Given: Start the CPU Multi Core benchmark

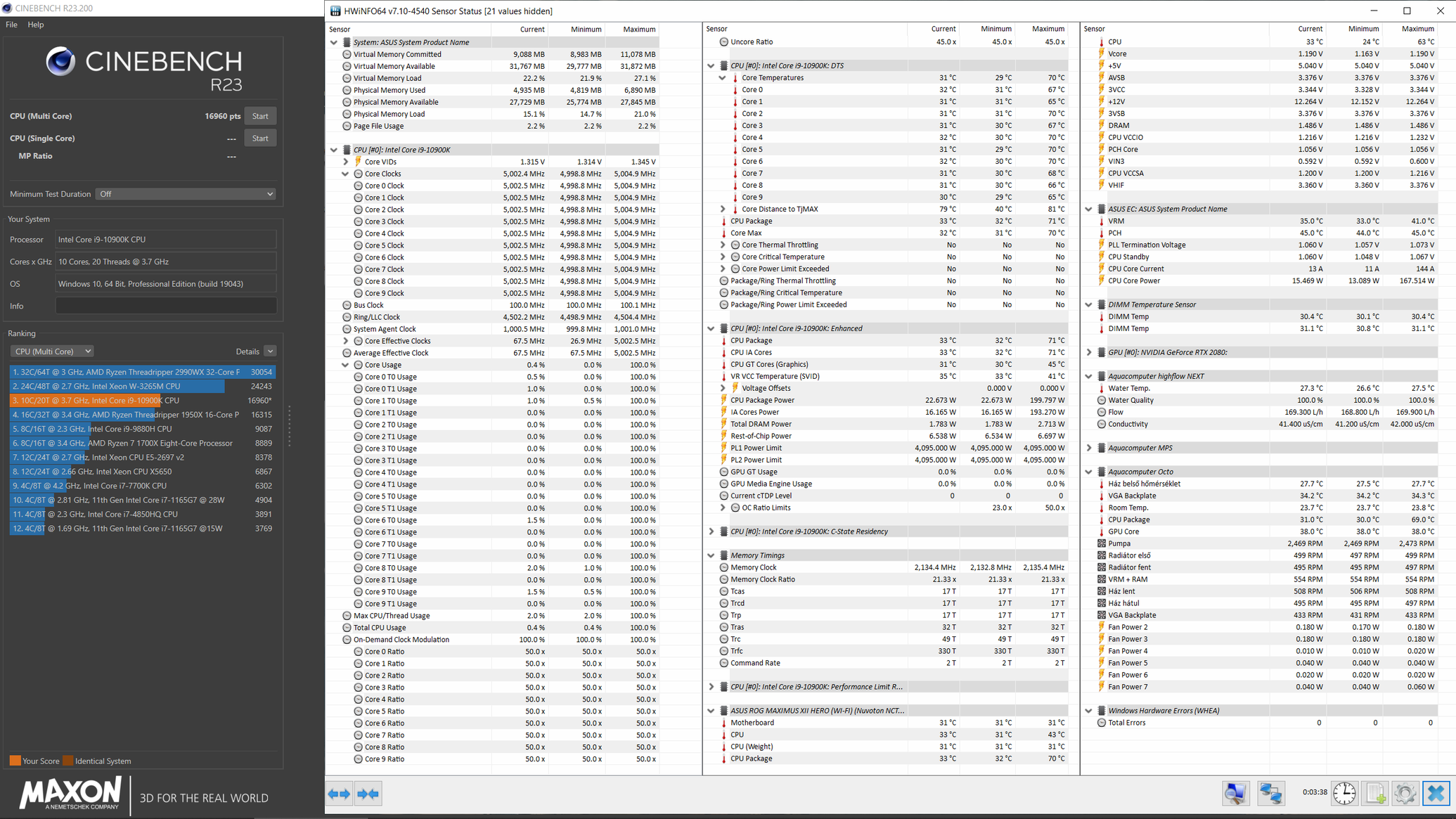Looking at the screenshot, I should point(260,116).
